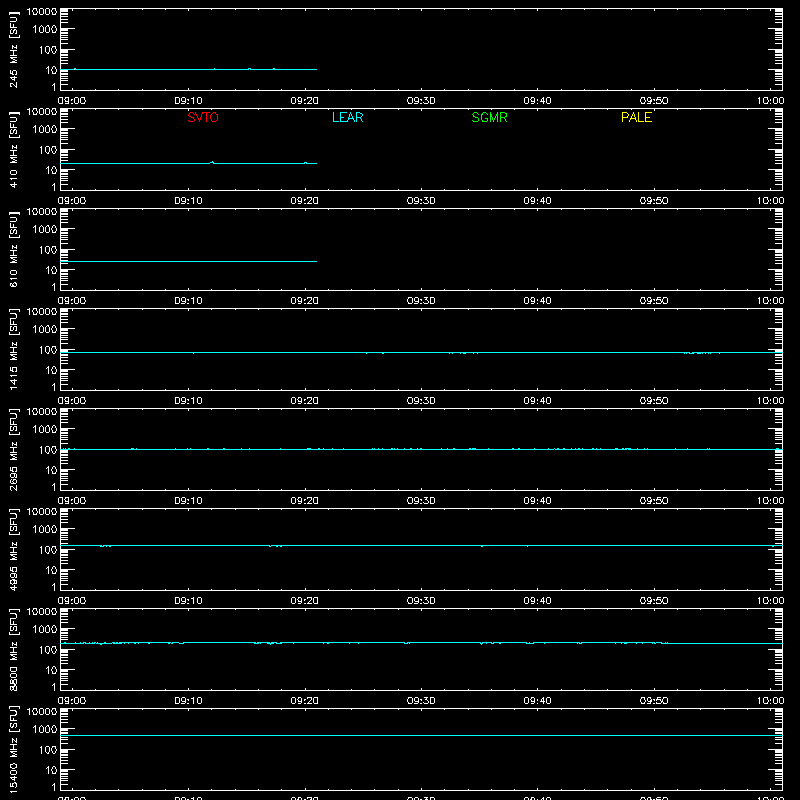Screen dimensions: 800x800
Task: Click the 1000 tick of 4995 MHz panel
Action: 45,529
